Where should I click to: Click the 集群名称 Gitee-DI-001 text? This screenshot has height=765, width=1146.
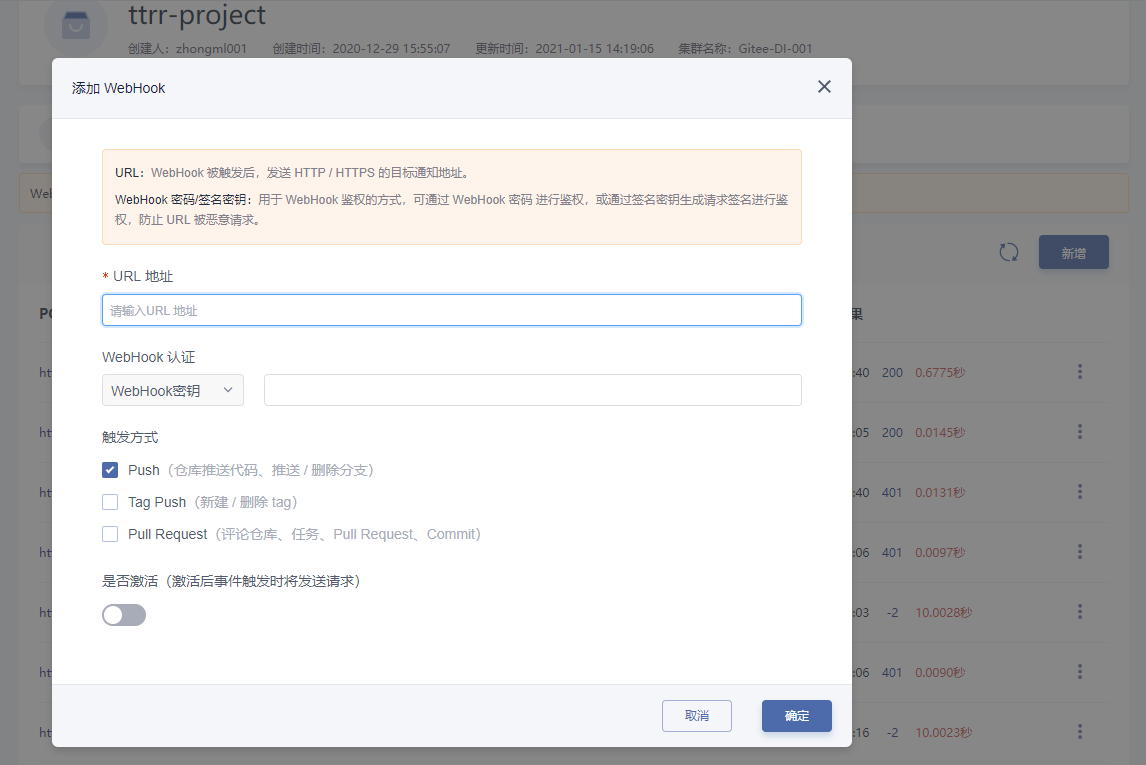[x=745, y=49]
